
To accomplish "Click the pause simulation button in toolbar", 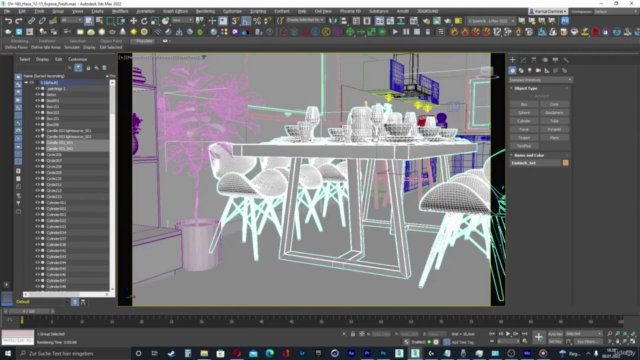I will click(406, 31).
